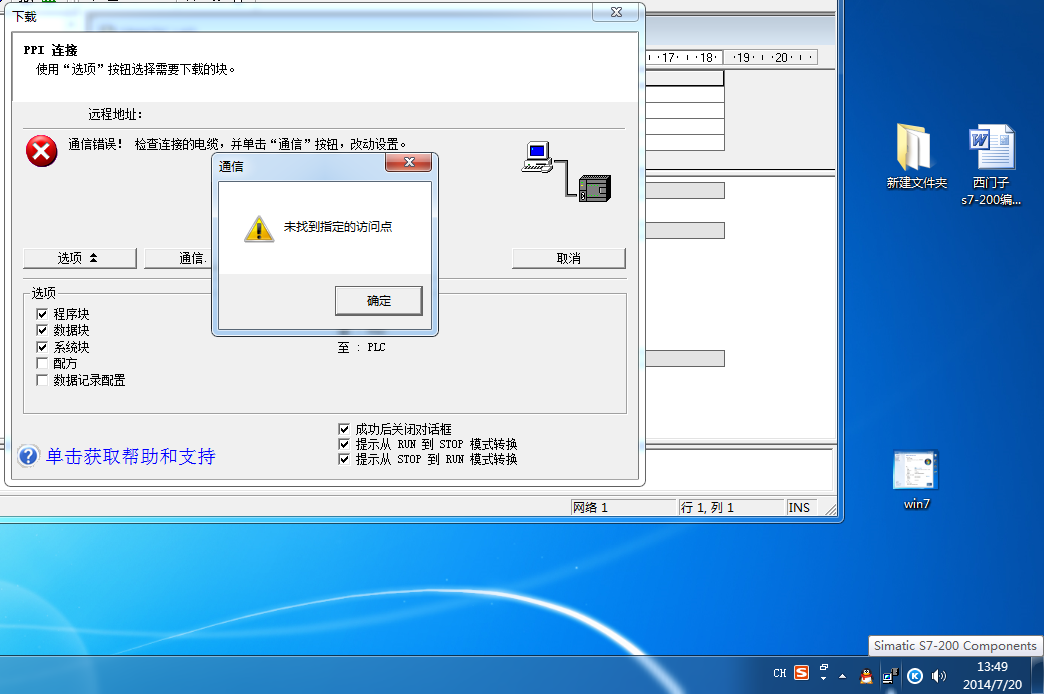Viewport: 1044px width, 694px height.
Task: Click 确定 in the 通信 dialog
Action: click(378, 300)
